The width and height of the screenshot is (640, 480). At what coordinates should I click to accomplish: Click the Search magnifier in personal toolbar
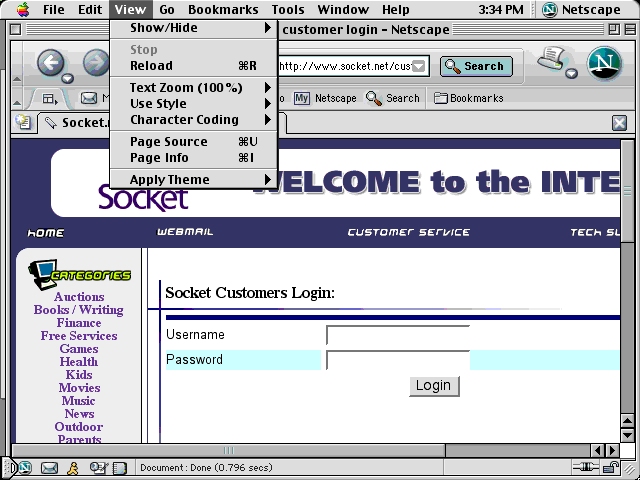pos(373,98)
